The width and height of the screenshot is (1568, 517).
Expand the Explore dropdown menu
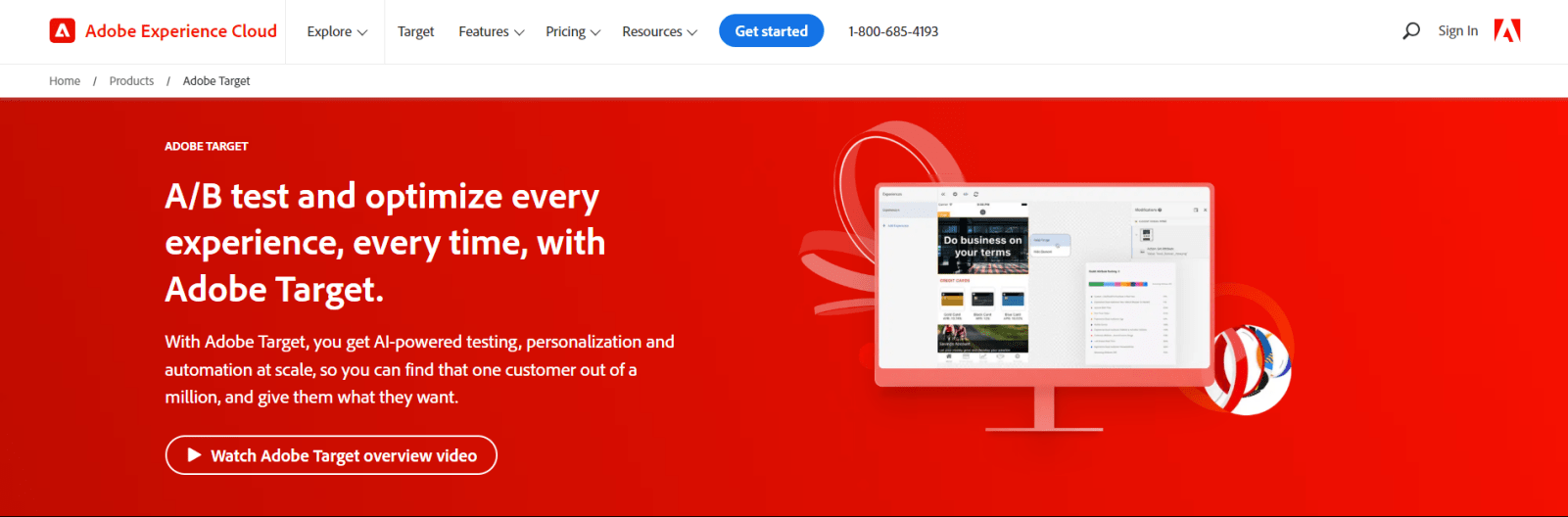(337, 31)
